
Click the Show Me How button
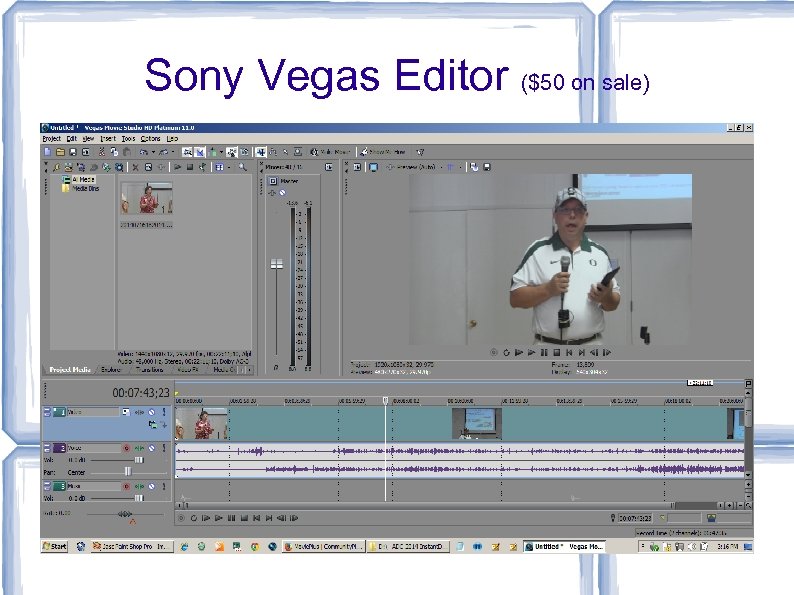[x=383, y=151]
